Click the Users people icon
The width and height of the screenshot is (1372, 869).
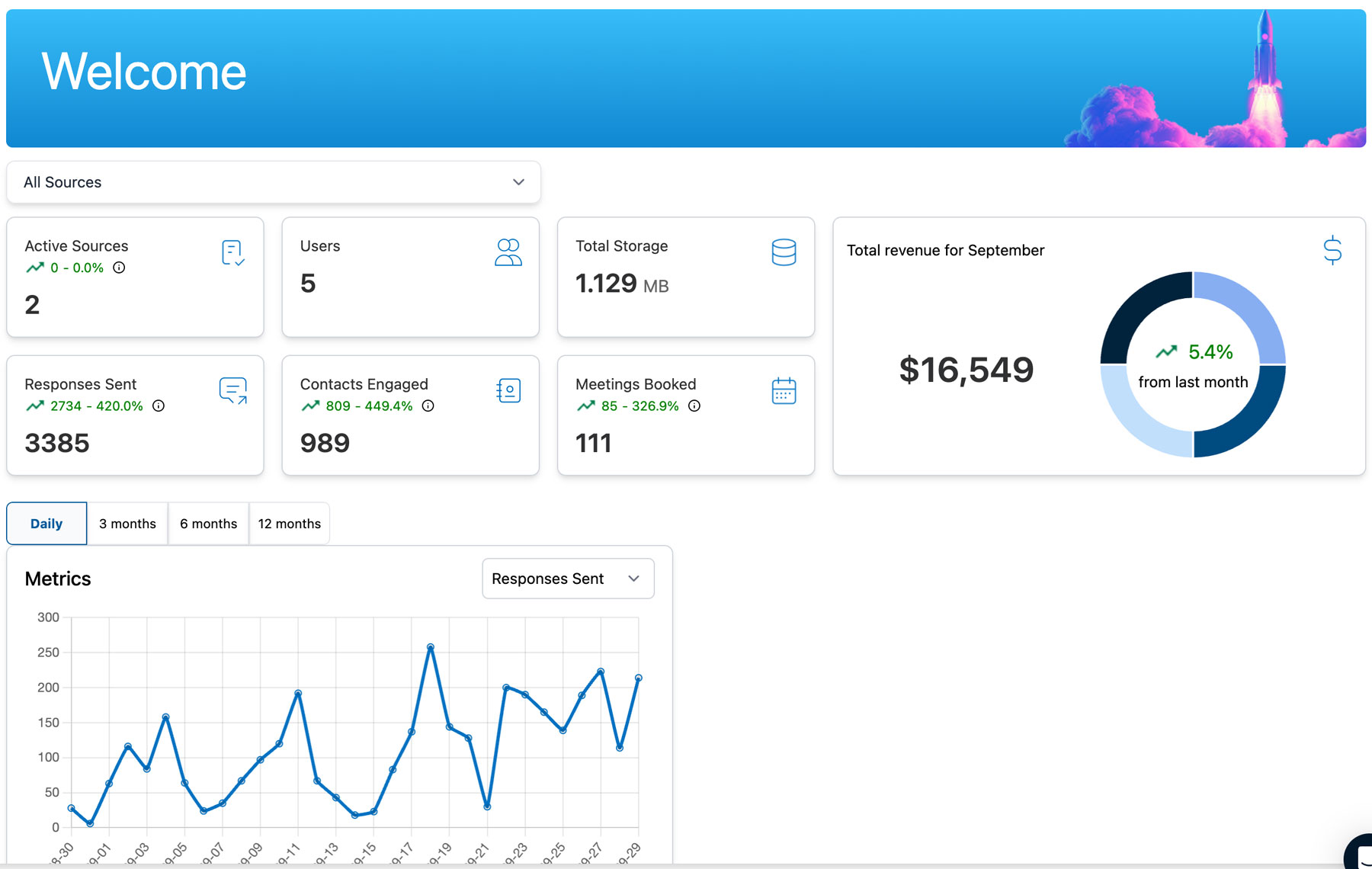(x=508, y=252)
